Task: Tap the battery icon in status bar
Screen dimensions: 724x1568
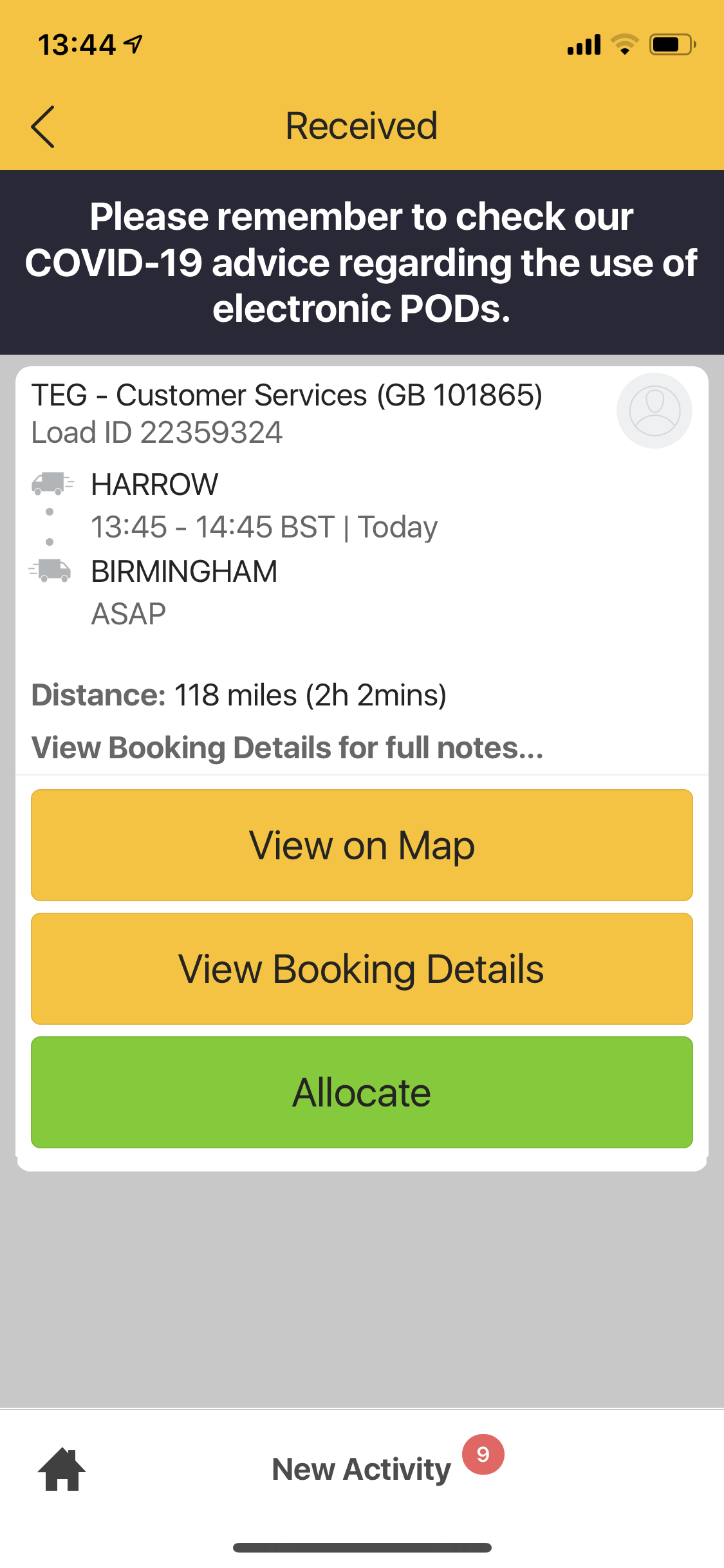Action: (672, 45)
